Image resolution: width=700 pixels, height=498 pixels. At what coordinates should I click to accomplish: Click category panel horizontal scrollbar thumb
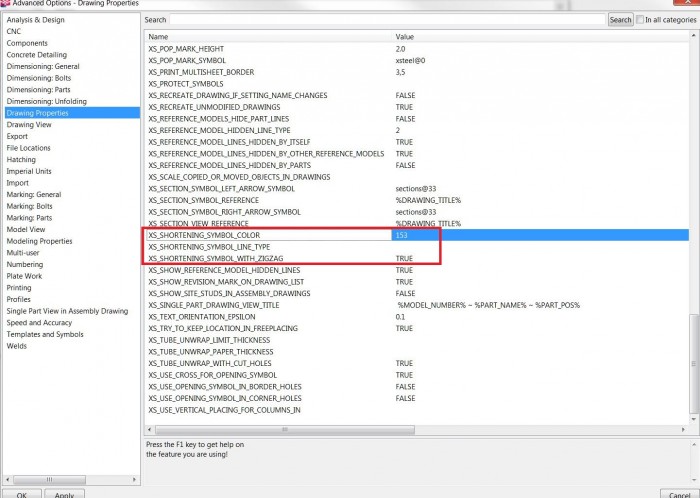49,479
